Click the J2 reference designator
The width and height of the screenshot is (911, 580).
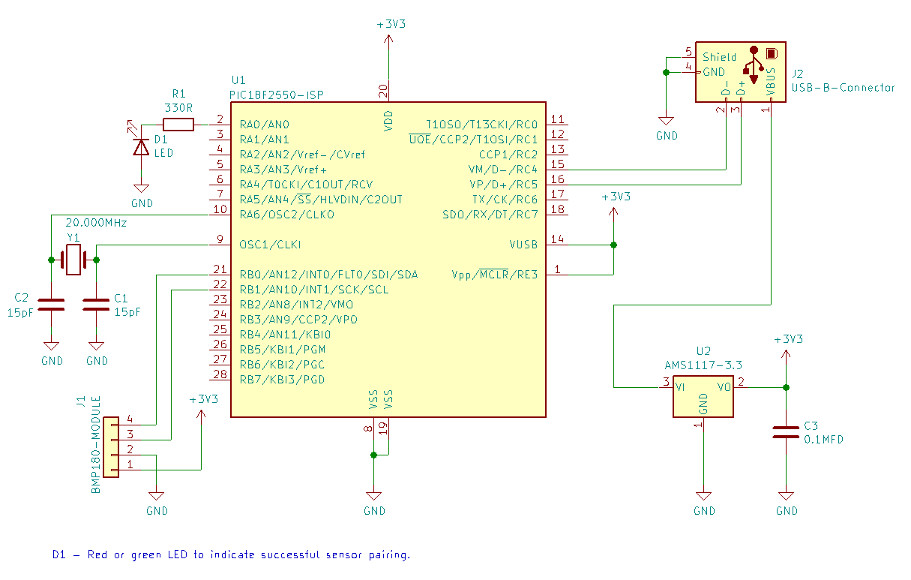click(x=797, y=74)
